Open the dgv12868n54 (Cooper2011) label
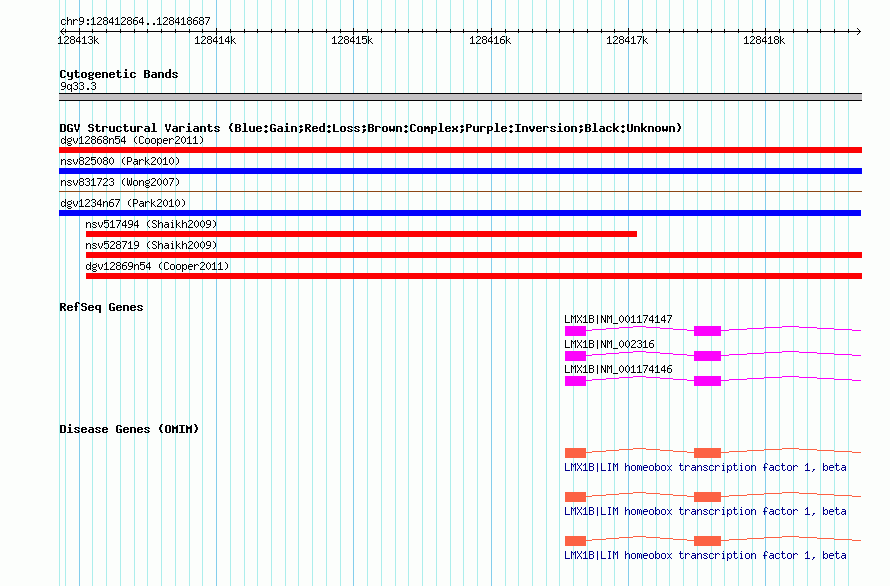890x586 pixels. pos(132,140)
